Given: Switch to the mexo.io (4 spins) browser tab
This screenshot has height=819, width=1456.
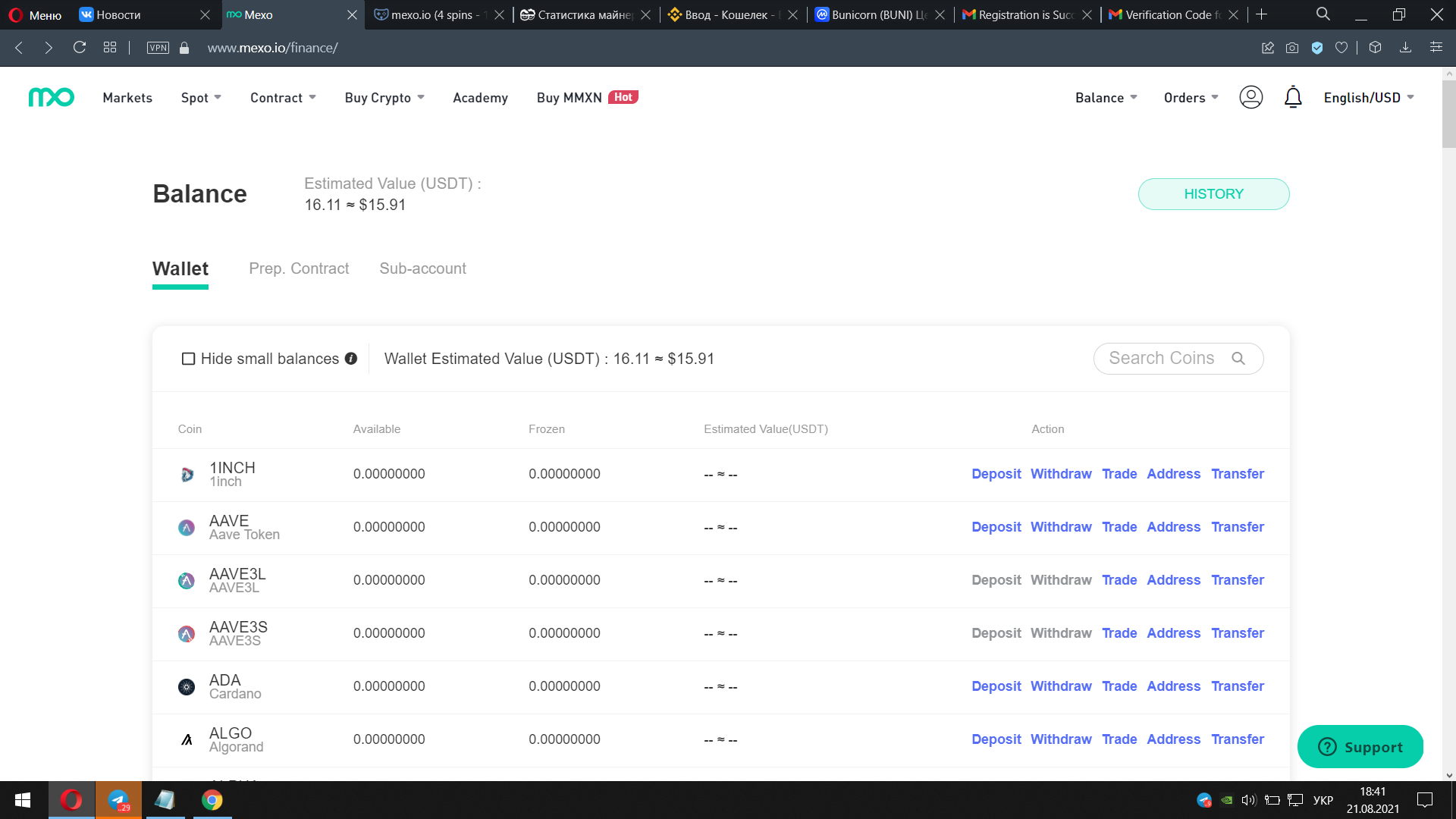Looking at the screenshot, I should pyautogui.click(x=440, y=14).
